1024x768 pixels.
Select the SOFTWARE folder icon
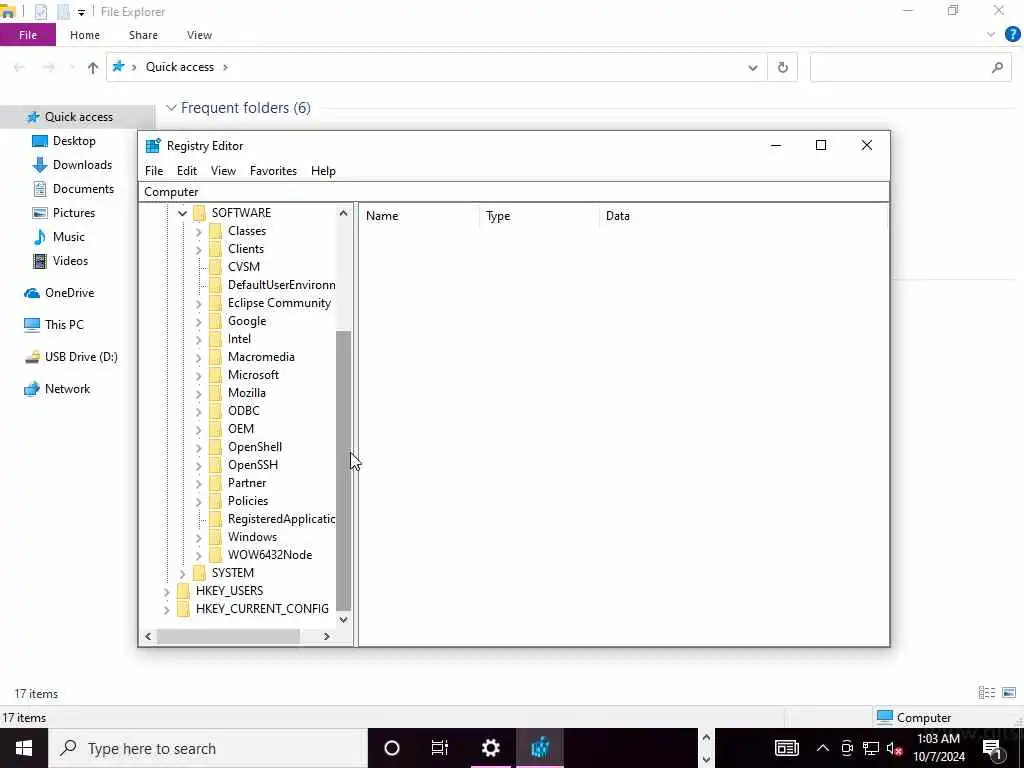[200, 213]
